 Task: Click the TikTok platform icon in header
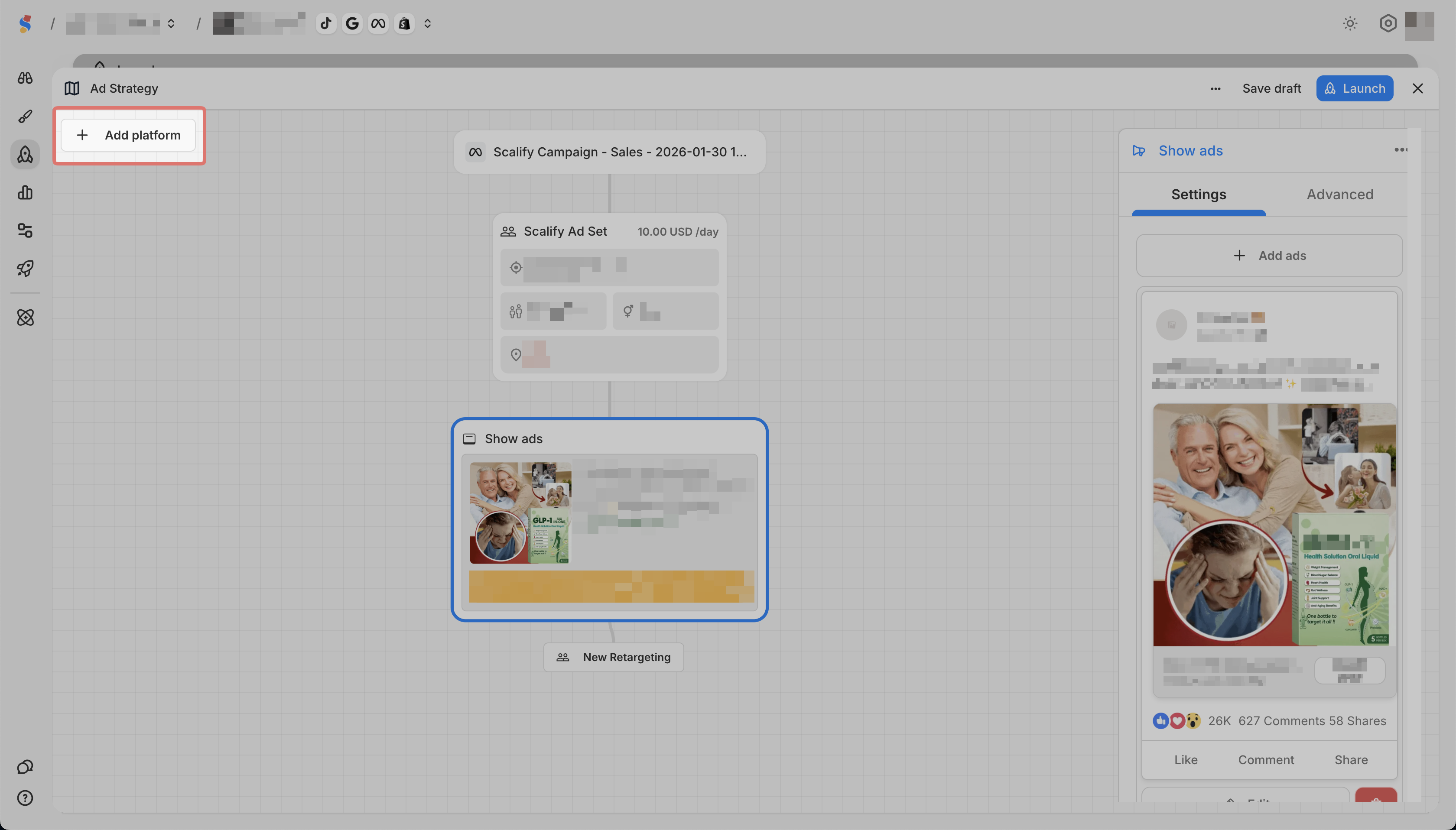pyautogui.click(x=325, y=23)
